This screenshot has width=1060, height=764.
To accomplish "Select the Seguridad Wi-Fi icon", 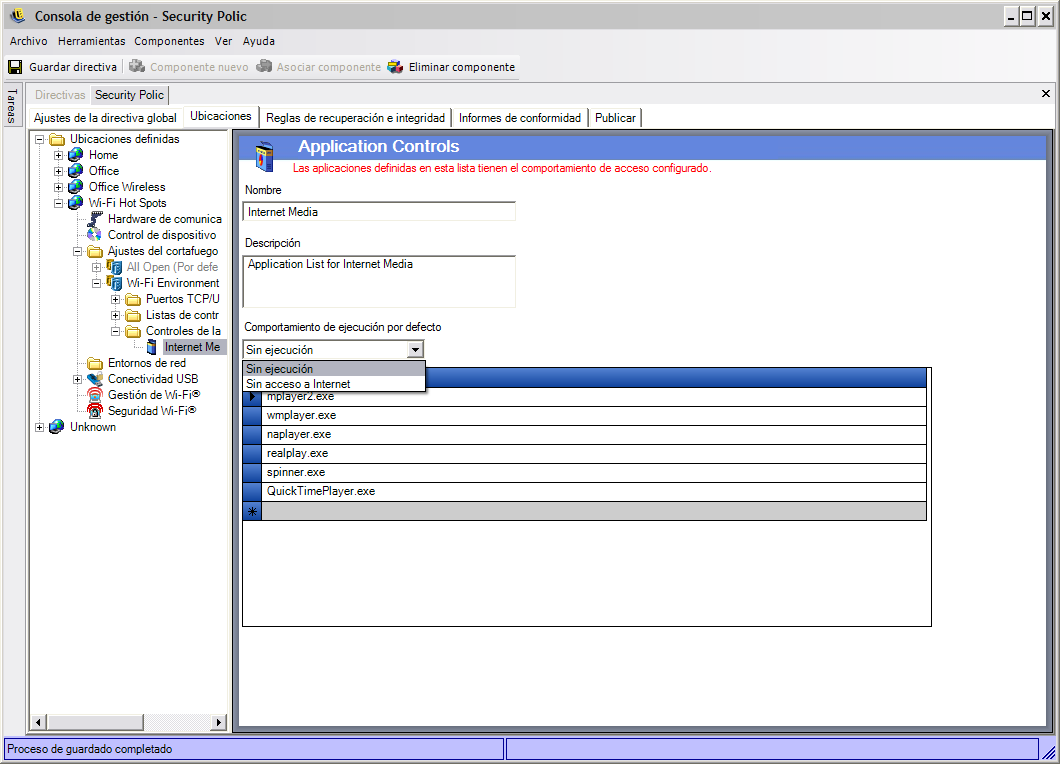I will click(95, 411).
